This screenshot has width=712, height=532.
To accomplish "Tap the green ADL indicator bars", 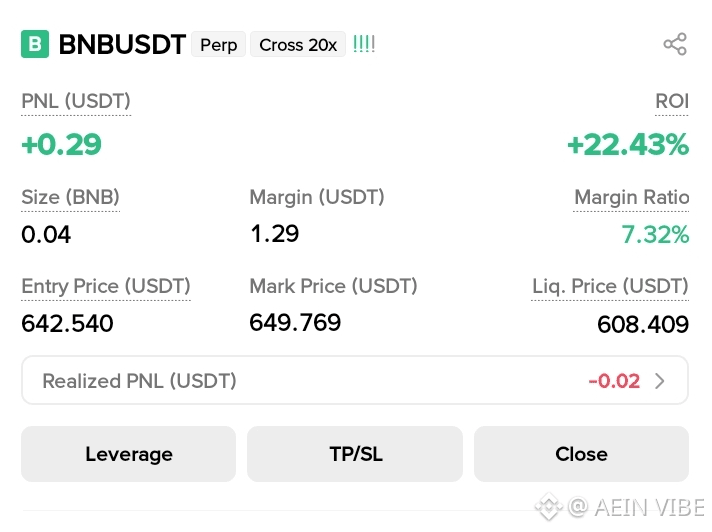I will point(364,44).
